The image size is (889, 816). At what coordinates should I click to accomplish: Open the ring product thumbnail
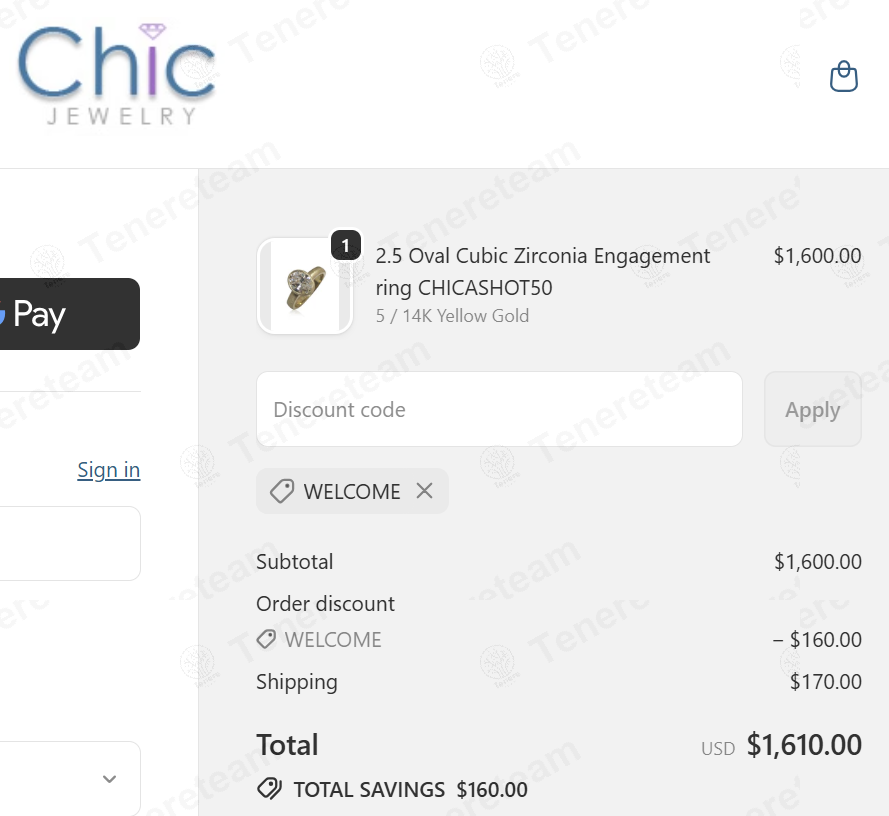point(304,286)
